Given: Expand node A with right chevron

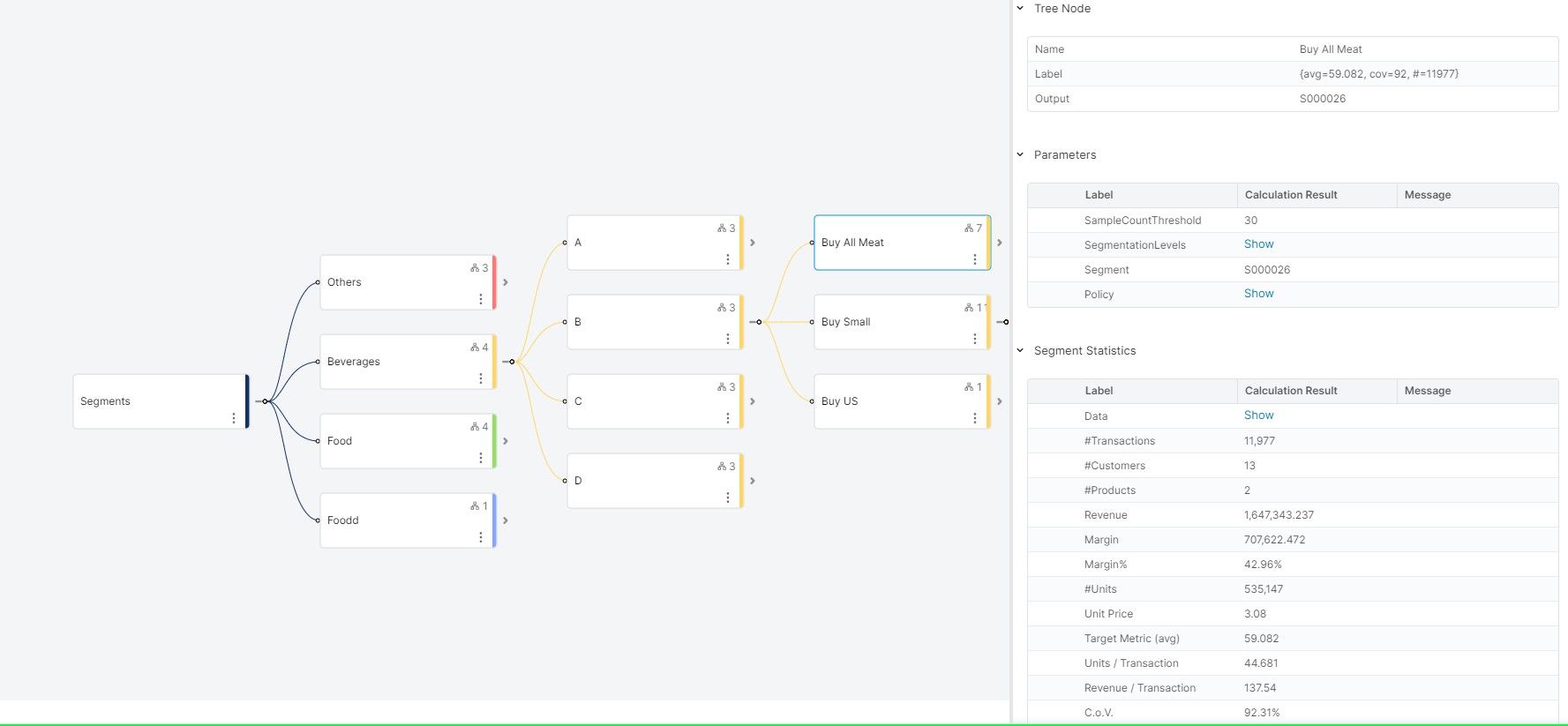Looking at the screenshot, I should tap(753, 243).
